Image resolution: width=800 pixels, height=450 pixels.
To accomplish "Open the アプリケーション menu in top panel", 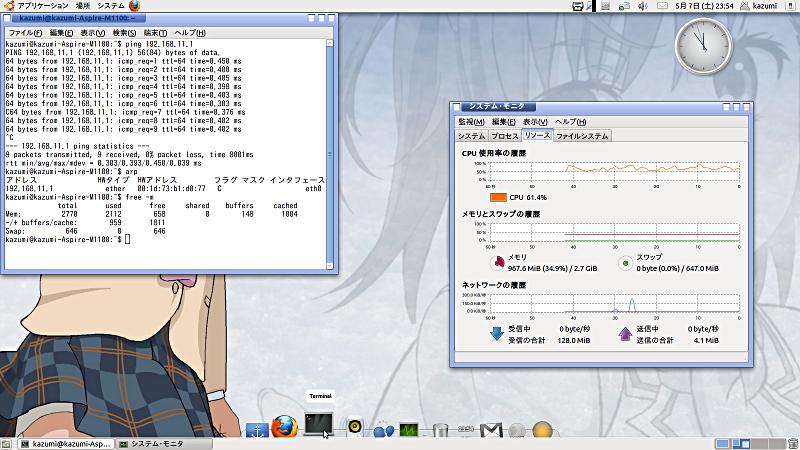I will click(43, 6).
